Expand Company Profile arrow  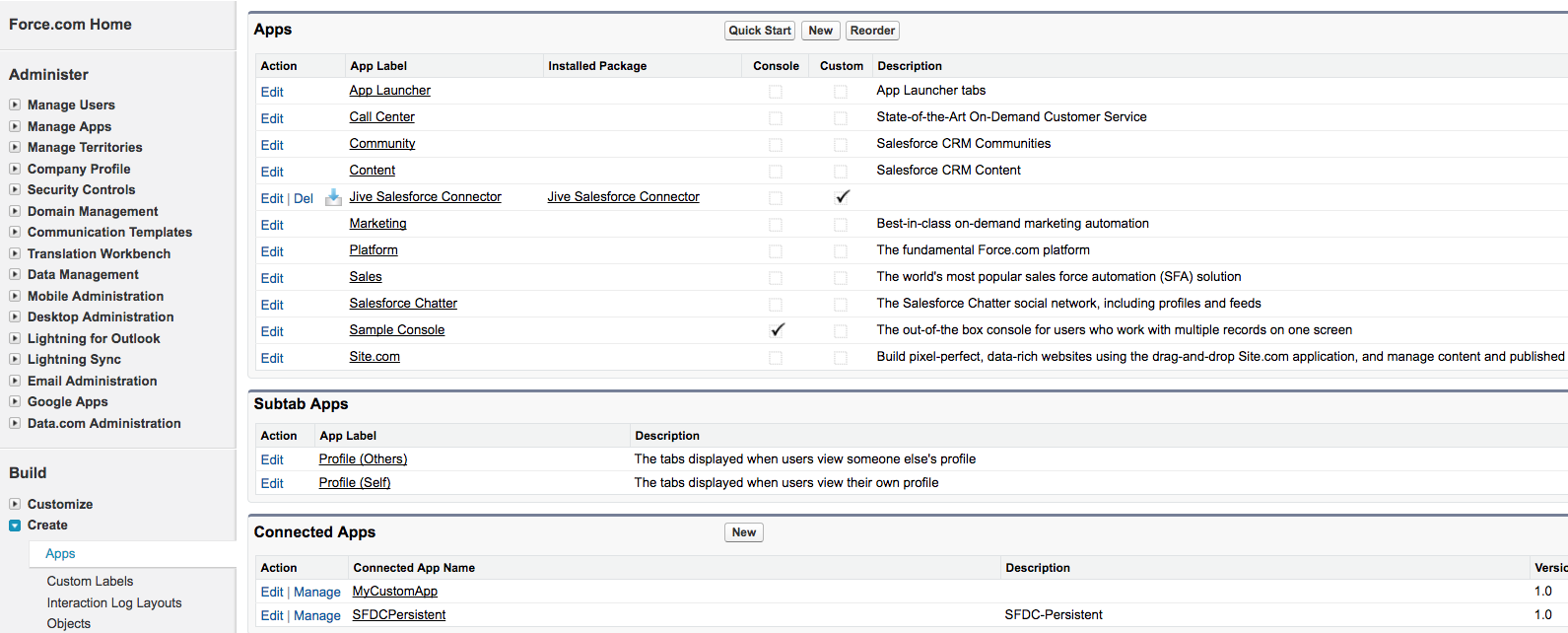(x=15, y=169)
